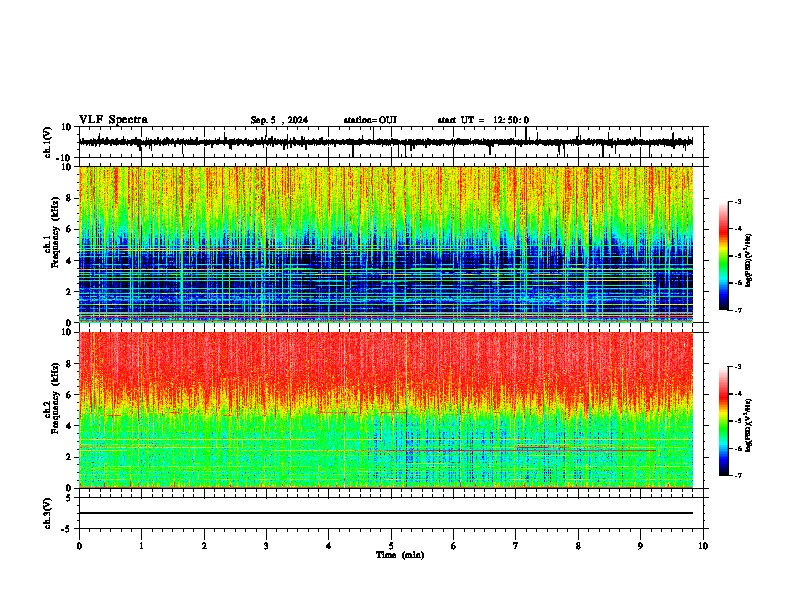
Task: Click the "-3" label on ch.1 color bar
Action: point(737,201)
